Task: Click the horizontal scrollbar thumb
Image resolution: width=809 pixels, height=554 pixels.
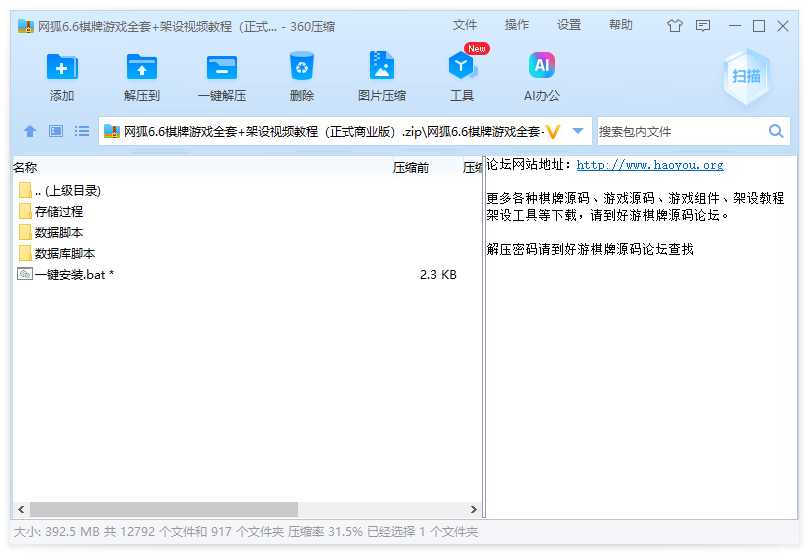Action: point(164,509)
